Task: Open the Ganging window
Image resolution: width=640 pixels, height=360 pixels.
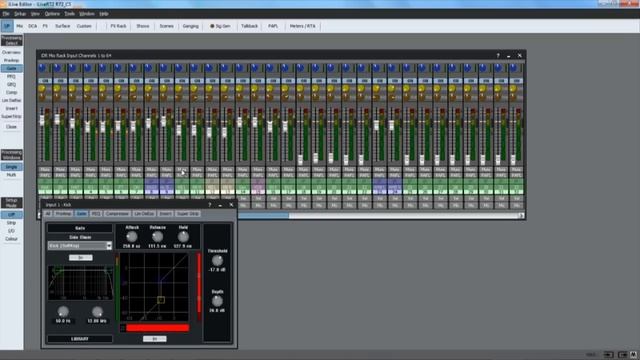Action: click(x=191, y=26)
